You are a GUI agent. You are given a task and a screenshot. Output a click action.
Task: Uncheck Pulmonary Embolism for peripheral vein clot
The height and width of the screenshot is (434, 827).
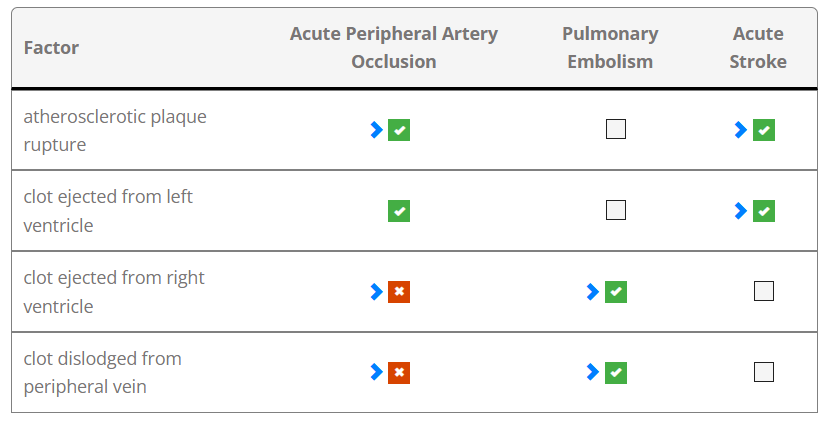pos(616,372)
